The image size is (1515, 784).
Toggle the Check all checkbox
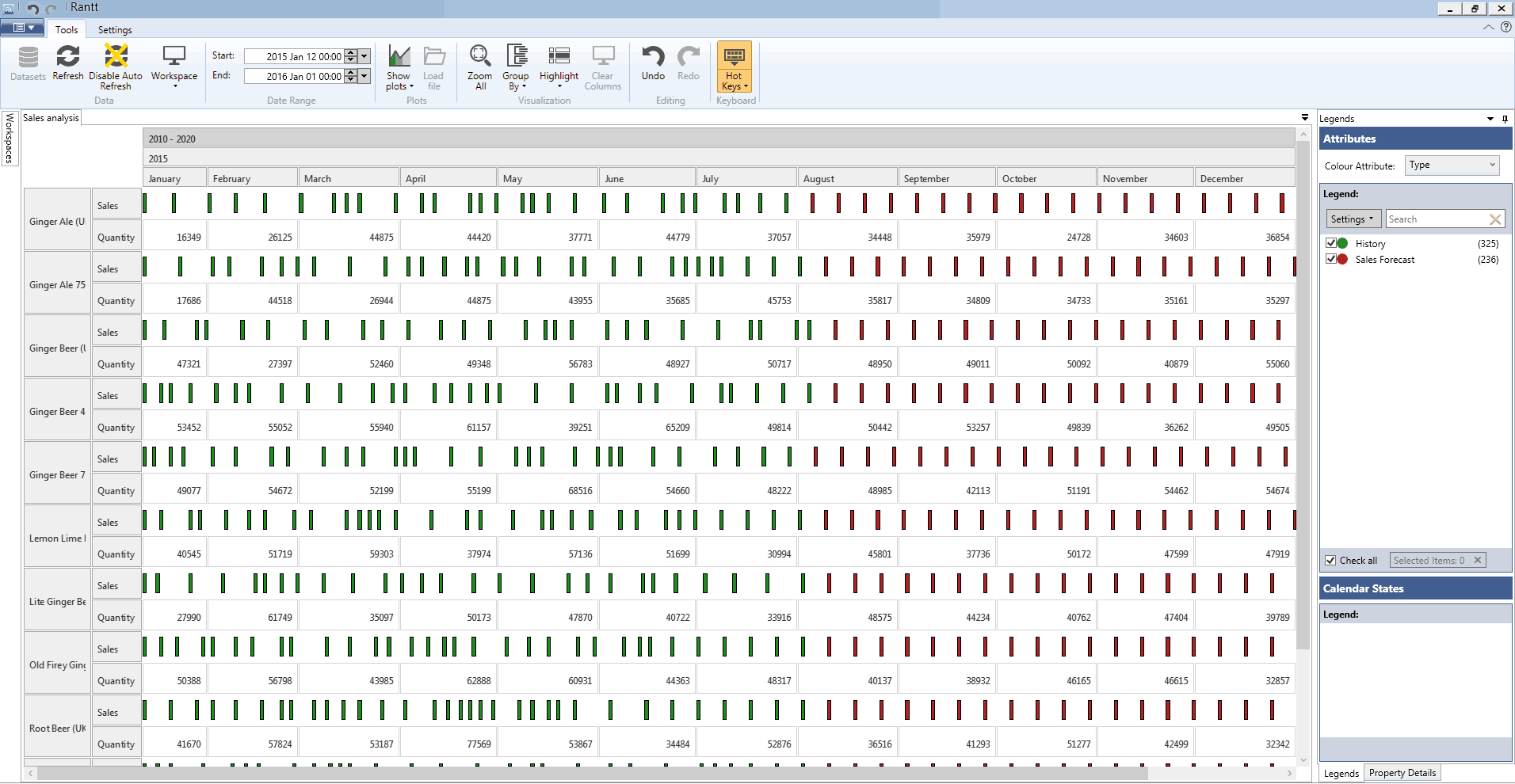[x=1331, y=561]
